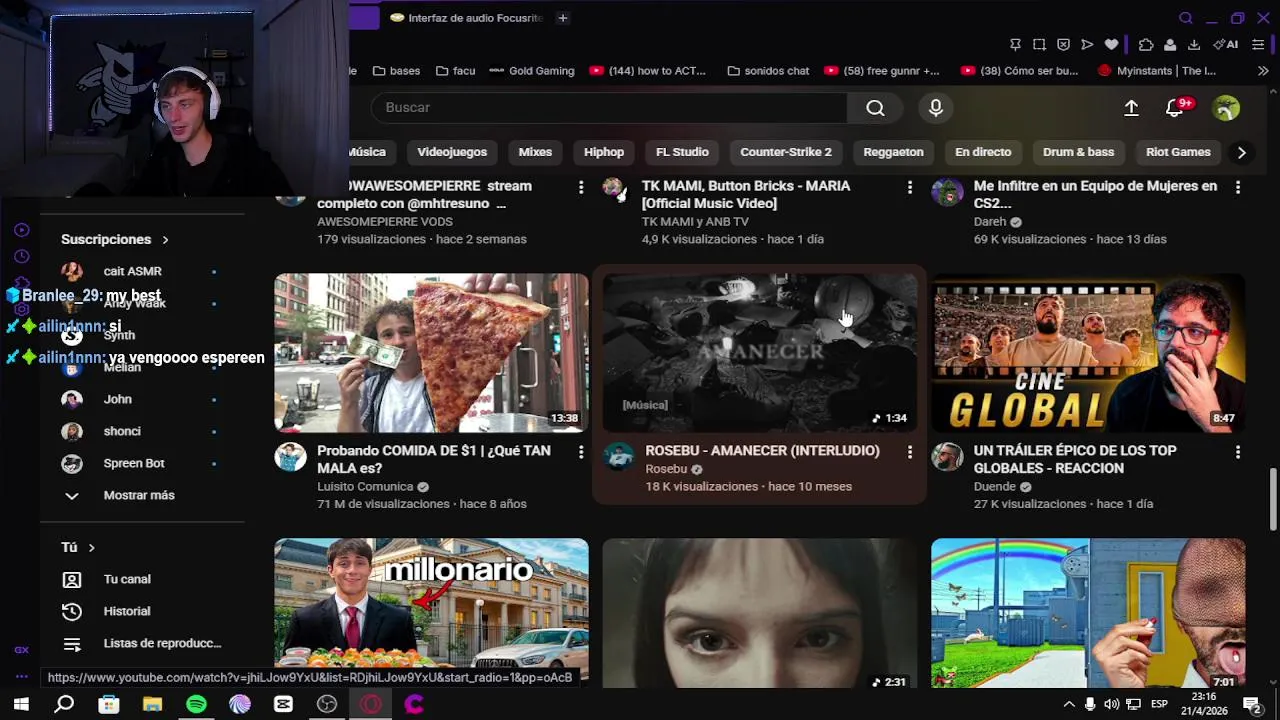The height and width of the screenshot is (720, 1280).
Task: Click the Opera GX taskbar icon
Action: click(x=371, y=704)
